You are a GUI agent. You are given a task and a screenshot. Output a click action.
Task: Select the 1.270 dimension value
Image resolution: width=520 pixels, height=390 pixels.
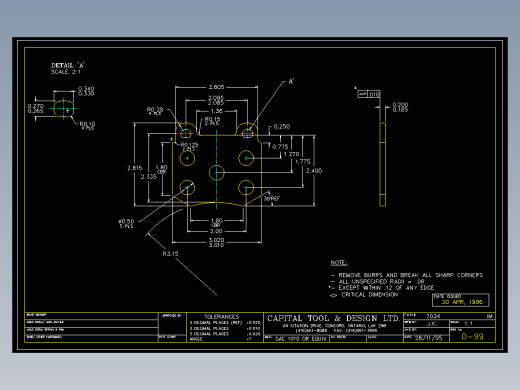[x=291, y=154]
